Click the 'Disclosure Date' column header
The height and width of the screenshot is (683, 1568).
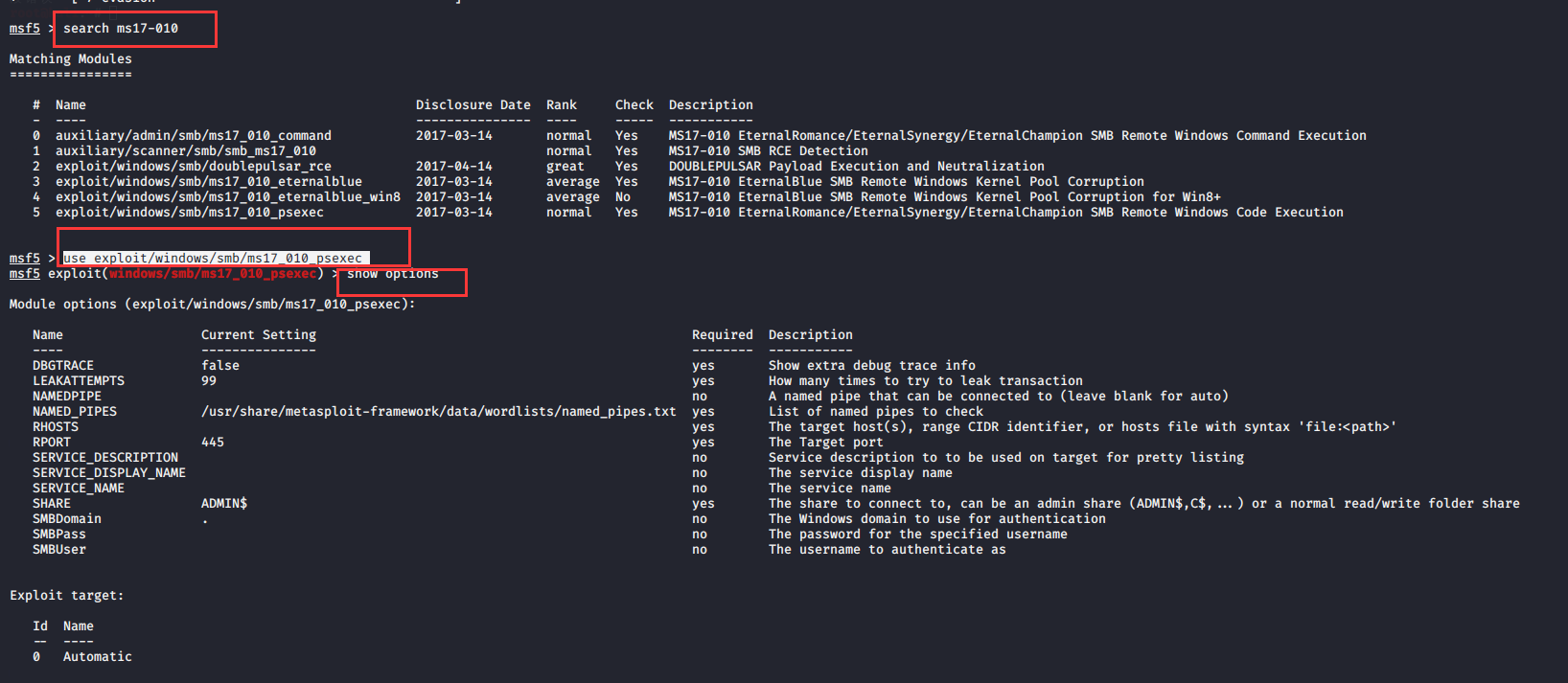[x=473, y=105]
